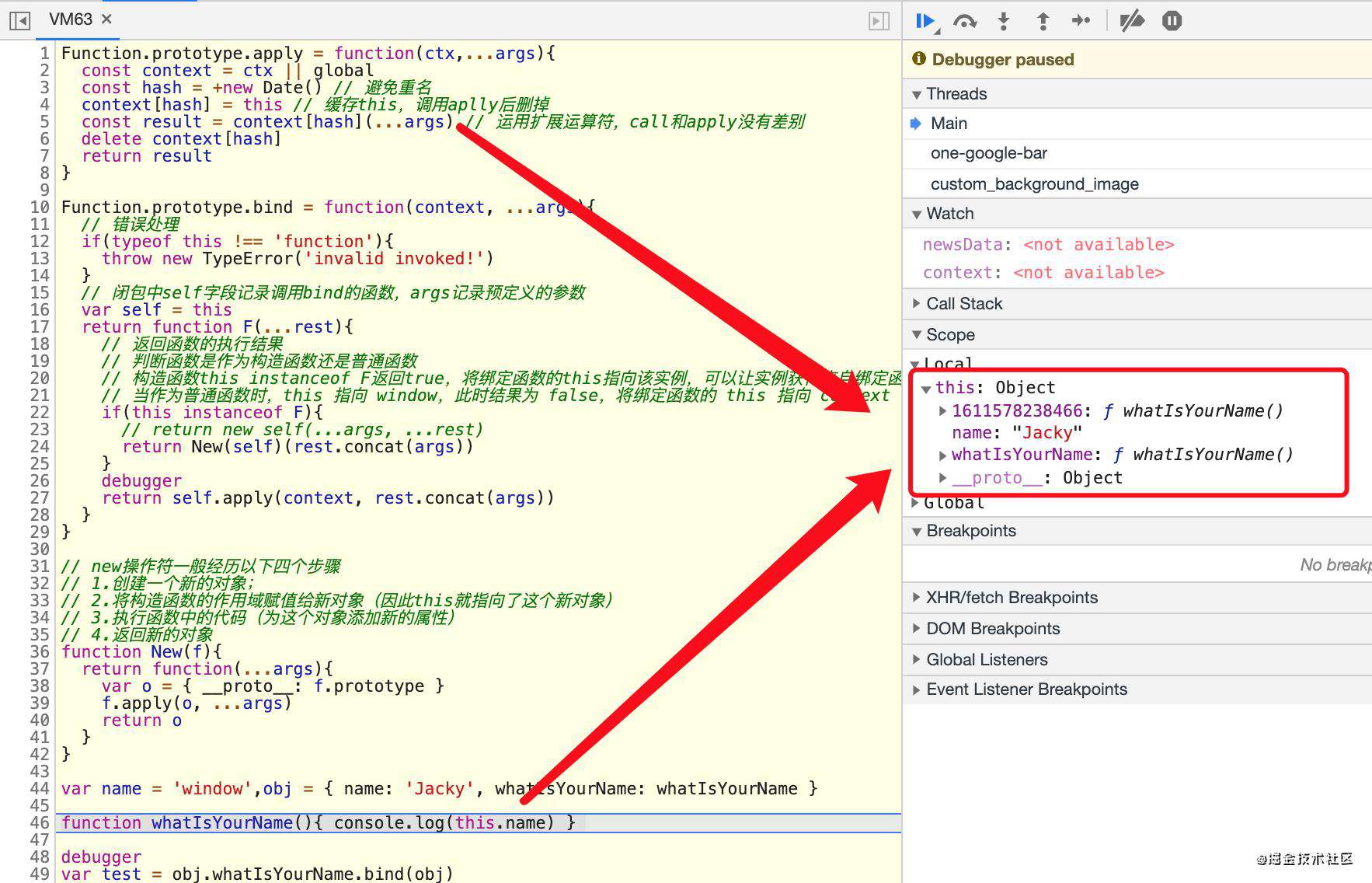Resume script execution
Screen dimensions: 1372x883
coord(926,21)
